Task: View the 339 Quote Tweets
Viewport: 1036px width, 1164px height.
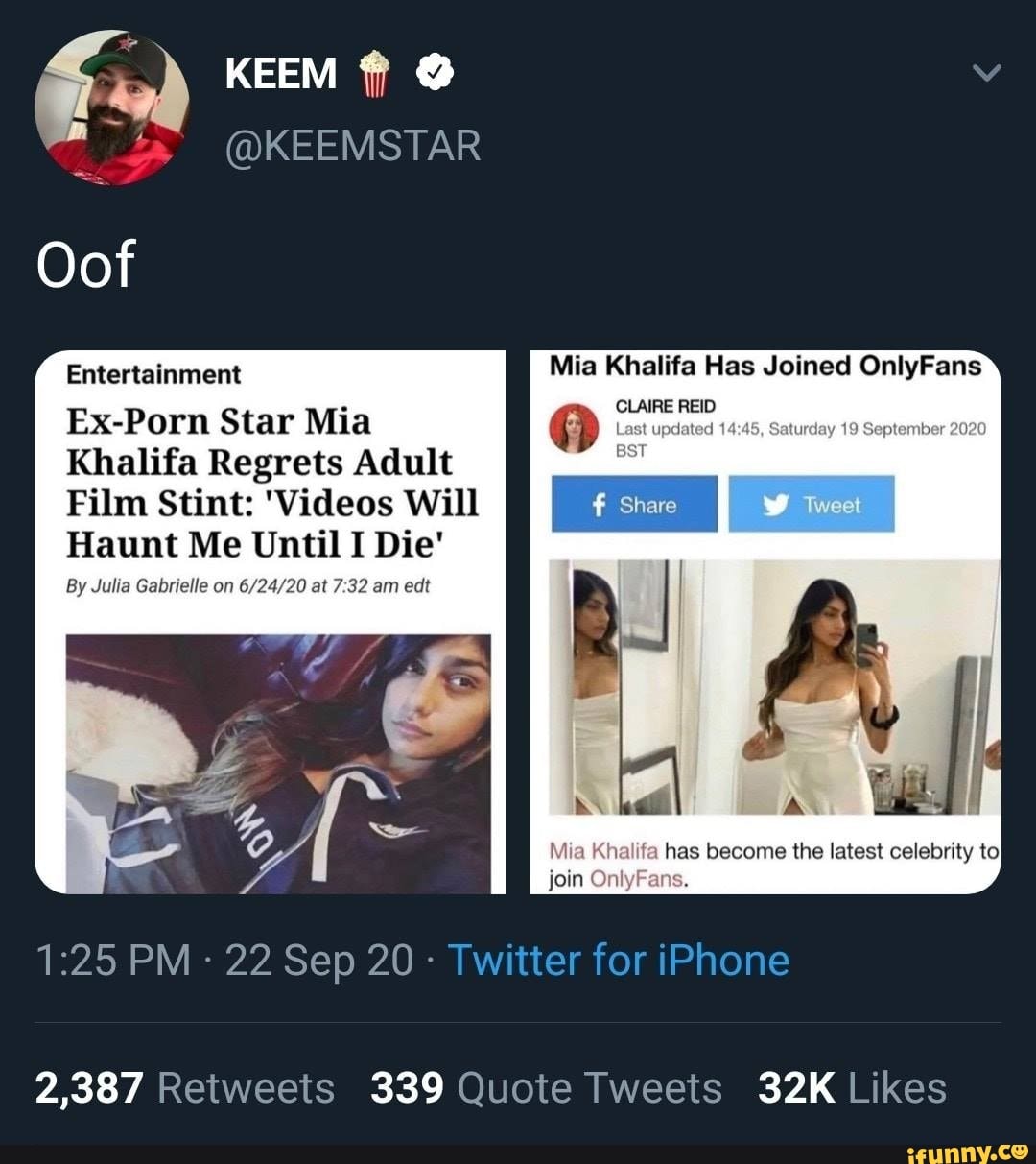Action: click(x=546, y=1088)
